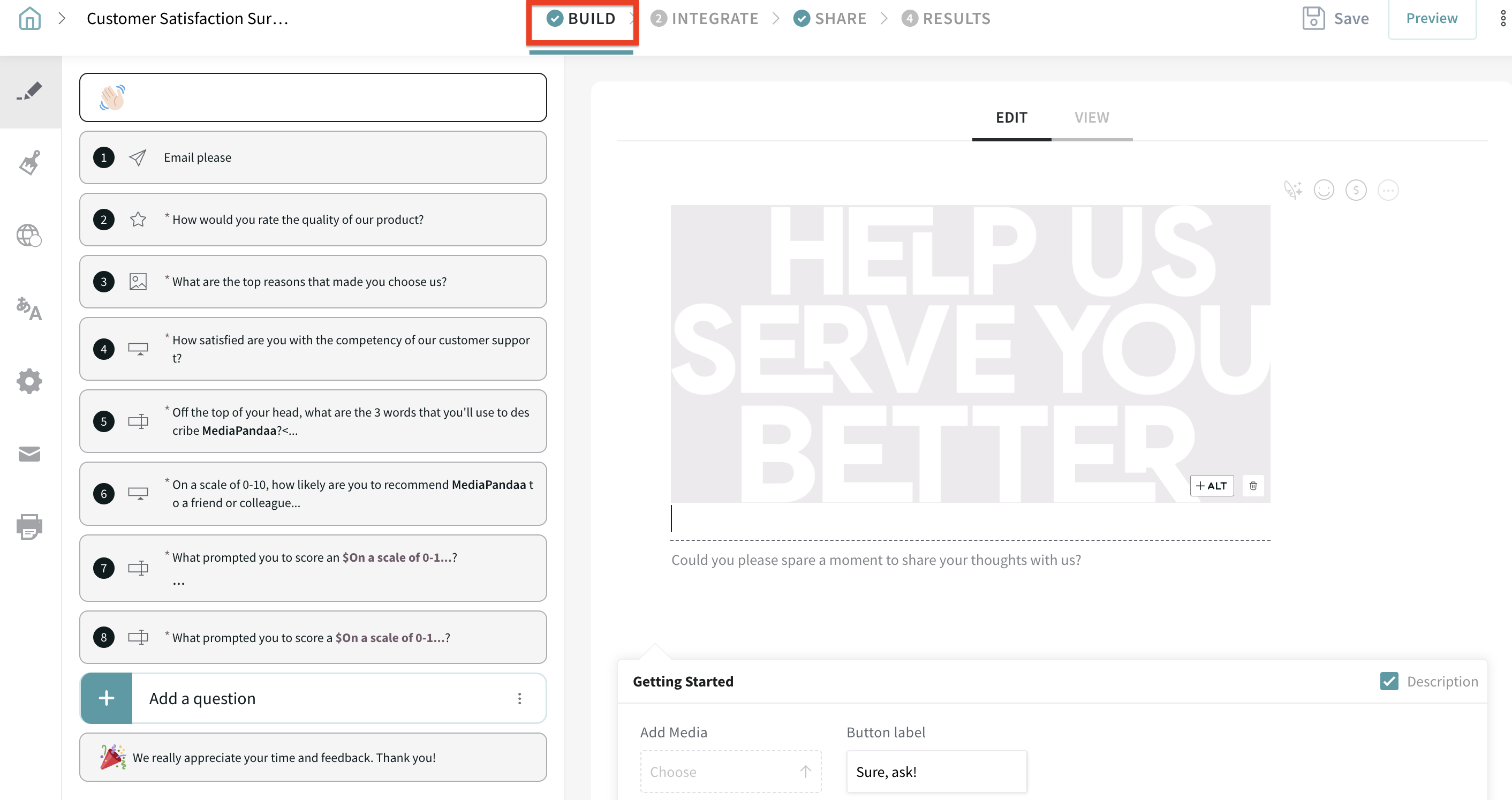This screenshot has height=800, width=1512.
Task: Uncheck the Description checkbox
Action: 1389,682
